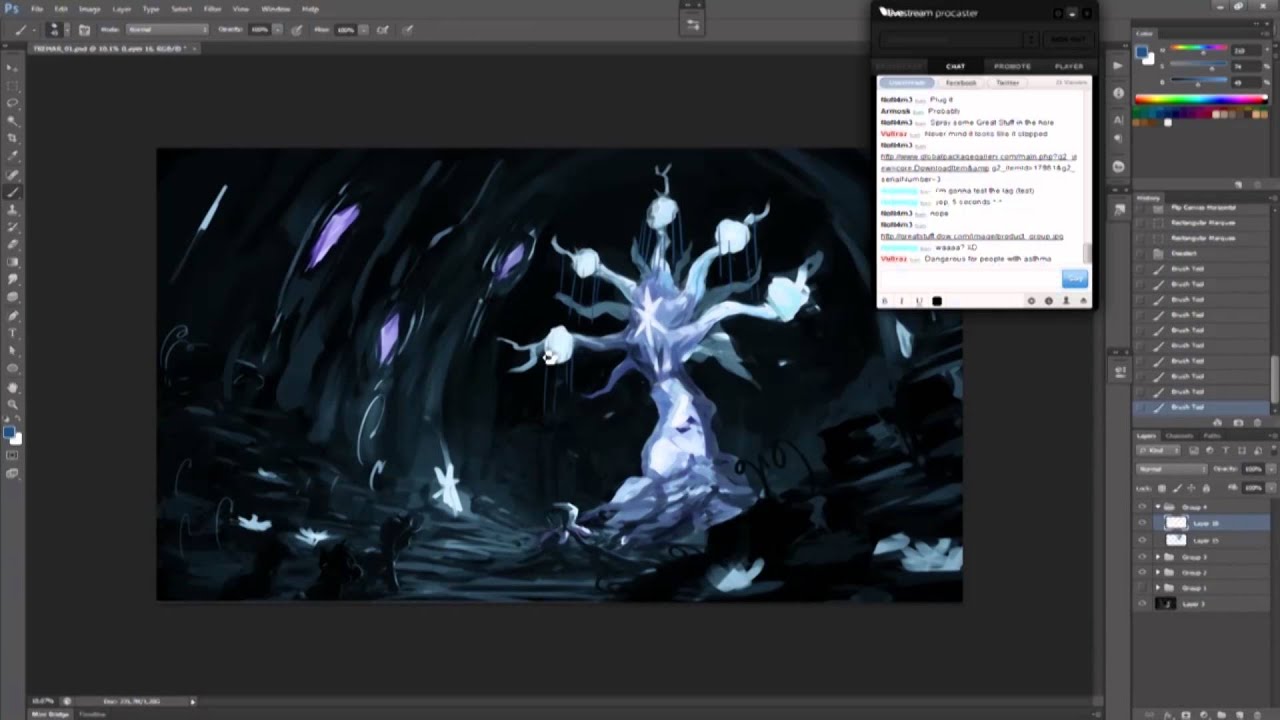Click the color spectrum ramp bar
1280x720 pixels.
tap(1200, 99)
